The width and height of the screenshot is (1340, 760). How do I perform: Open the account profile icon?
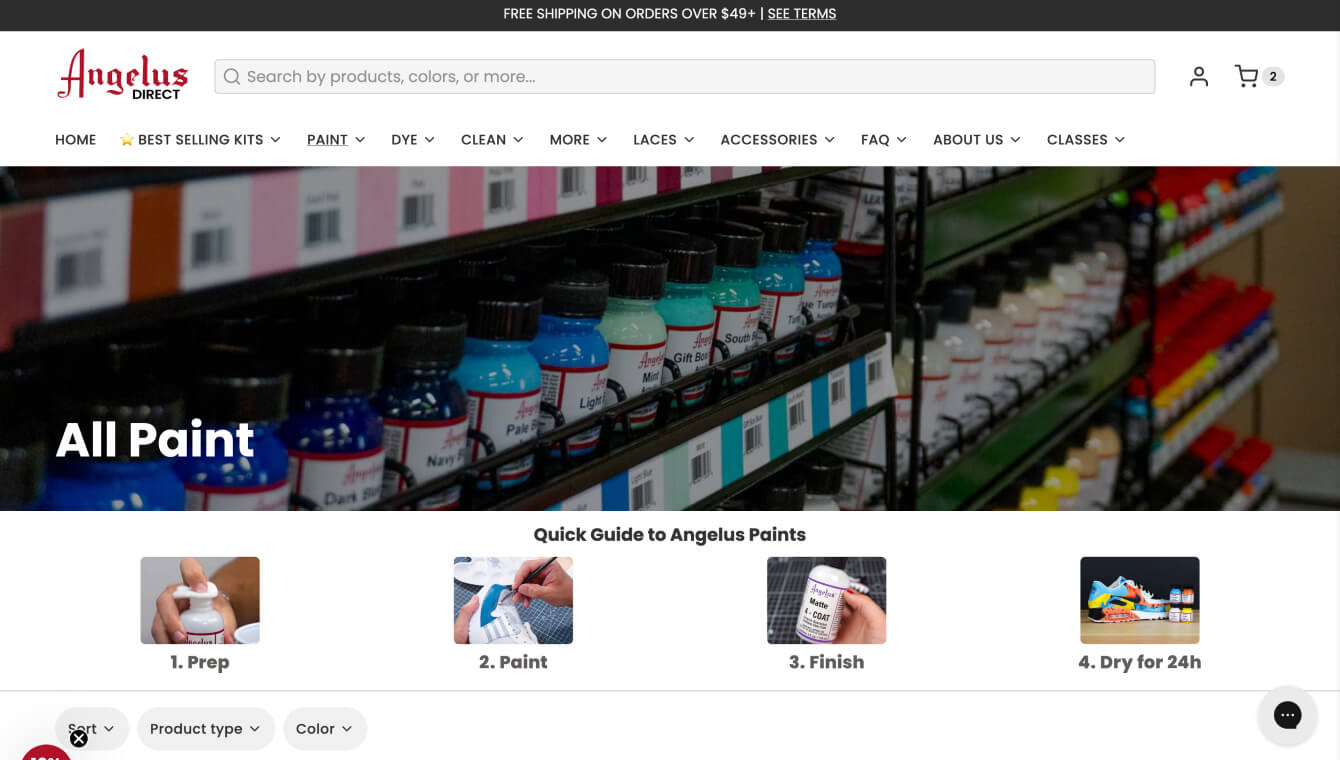click(1199, 76)
